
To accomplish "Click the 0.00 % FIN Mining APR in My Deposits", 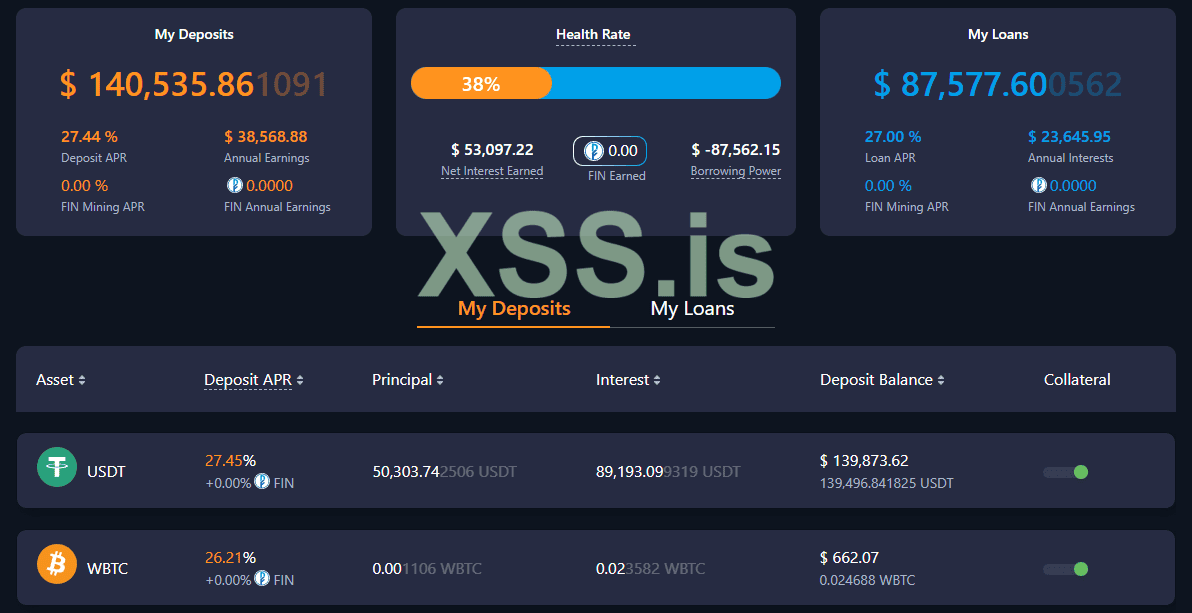I will click(84, 186).
